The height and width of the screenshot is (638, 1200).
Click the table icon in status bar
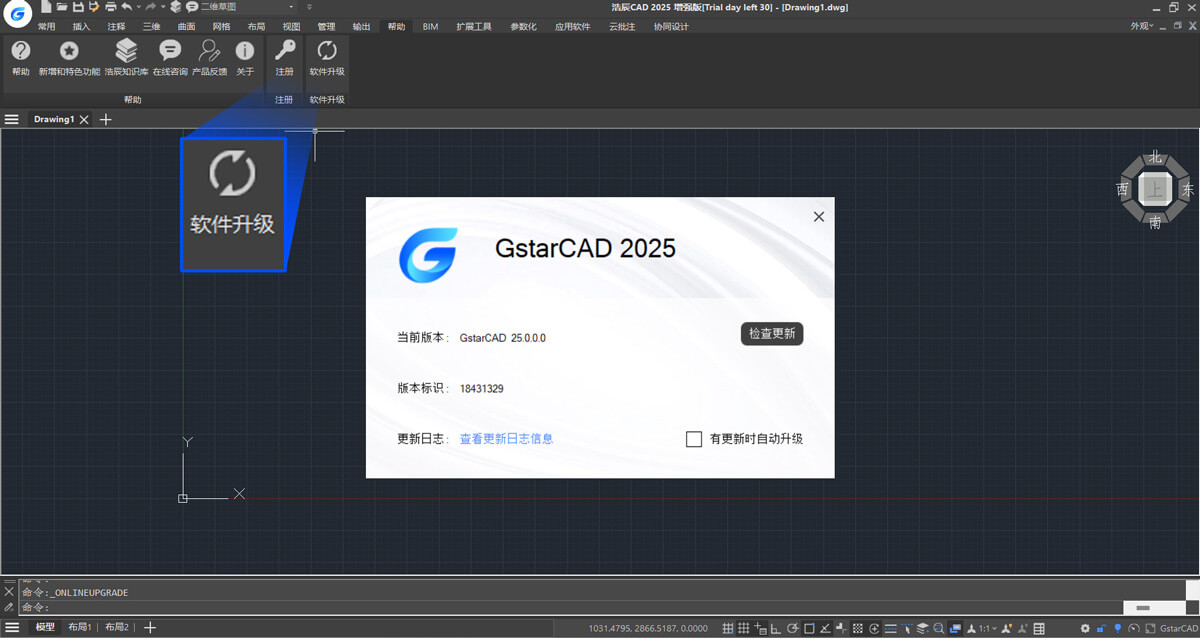click(1039, 628)
